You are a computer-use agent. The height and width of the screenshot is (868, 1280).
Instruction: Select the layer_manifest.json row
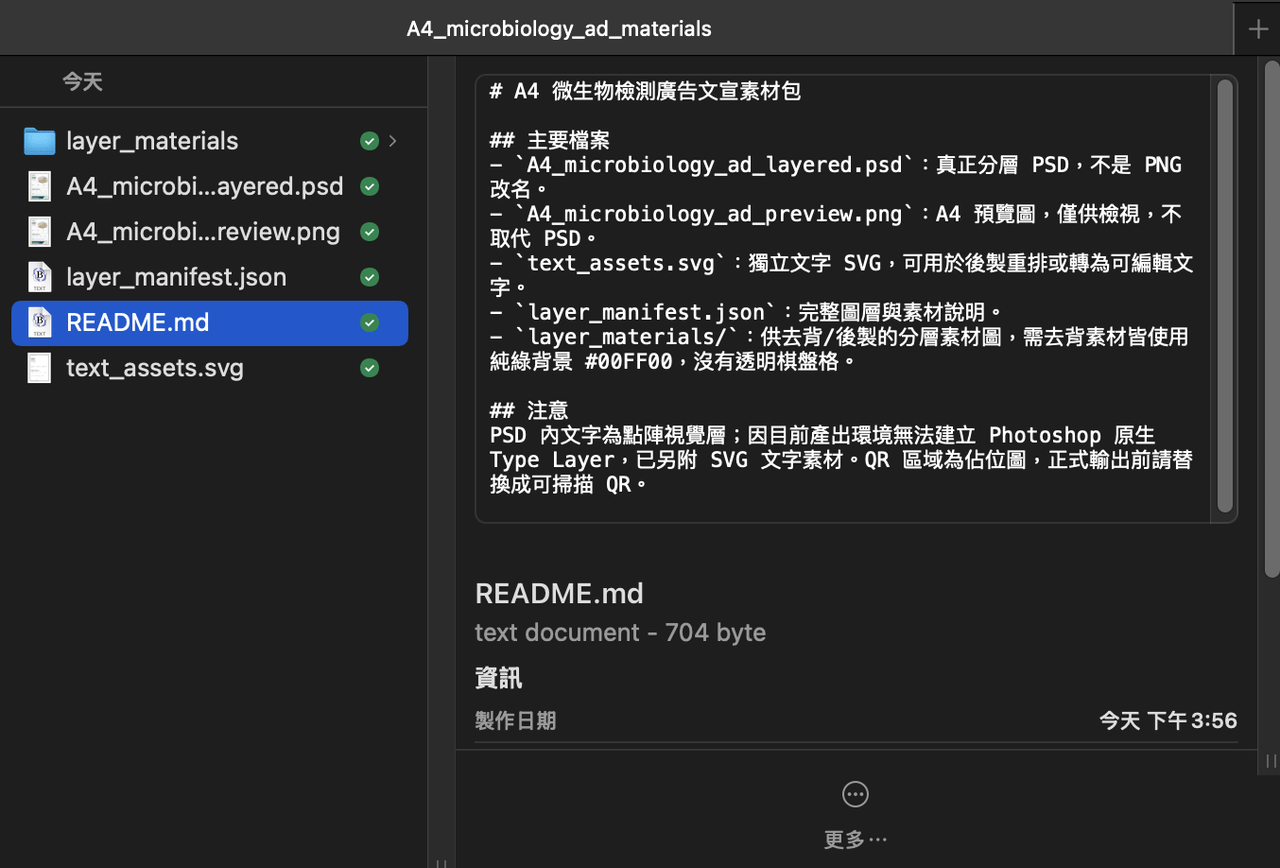coord(210,277)
